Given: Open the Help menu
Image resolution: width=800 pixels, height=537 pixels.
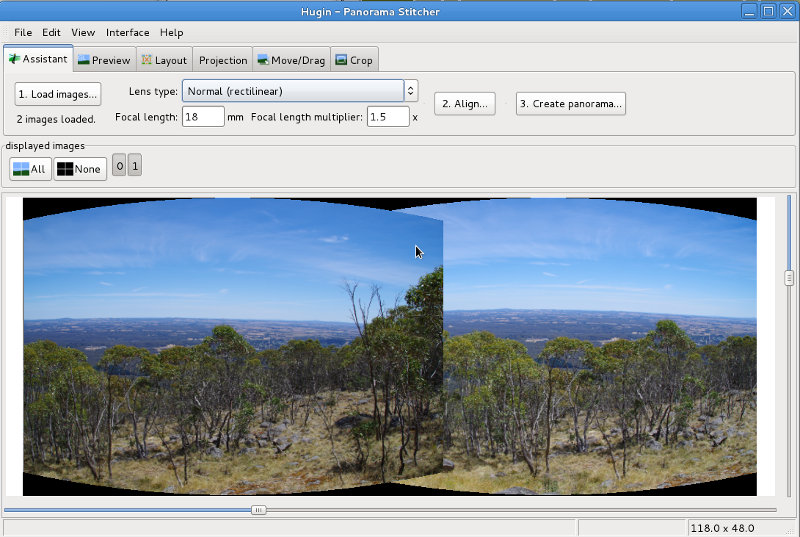Looking at the screenshot, I should click(171, 33).
